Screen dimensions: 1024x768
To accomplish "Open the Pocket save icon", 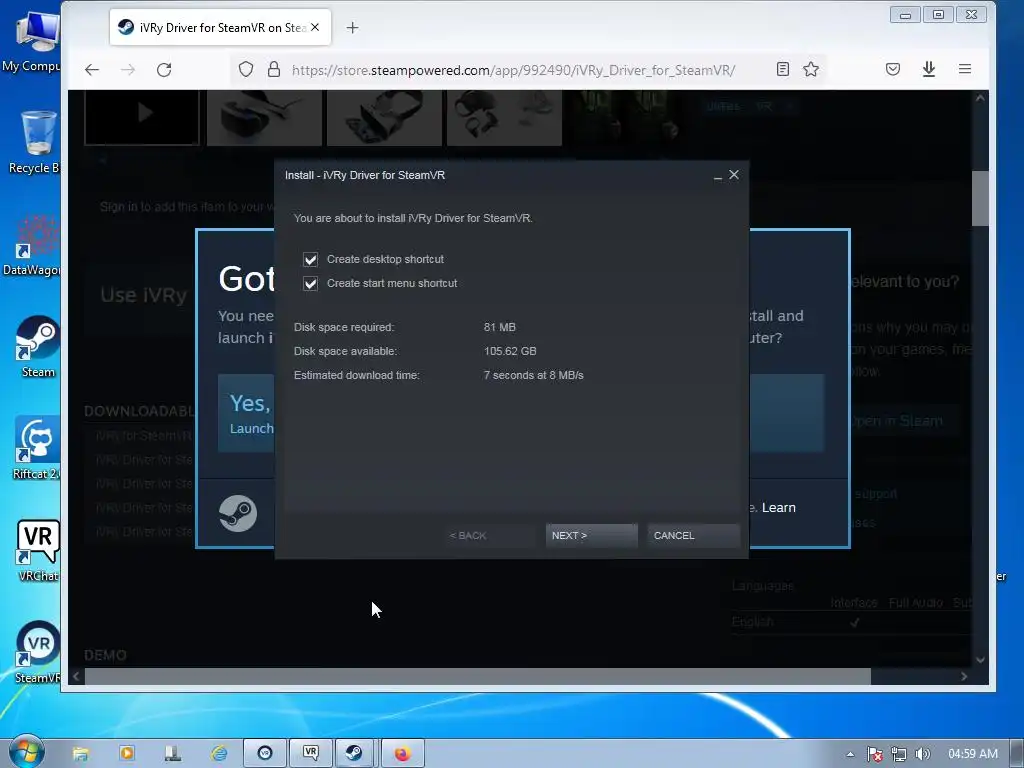I will click(893, 69).
